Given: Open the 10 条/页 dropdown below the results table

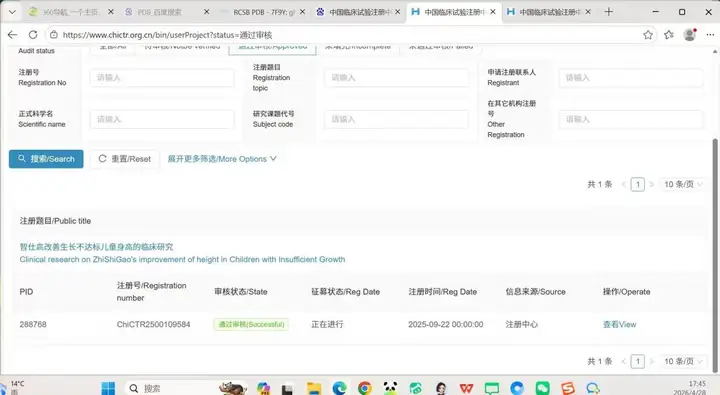Looking at the screenshot, I should click(683, 361).
